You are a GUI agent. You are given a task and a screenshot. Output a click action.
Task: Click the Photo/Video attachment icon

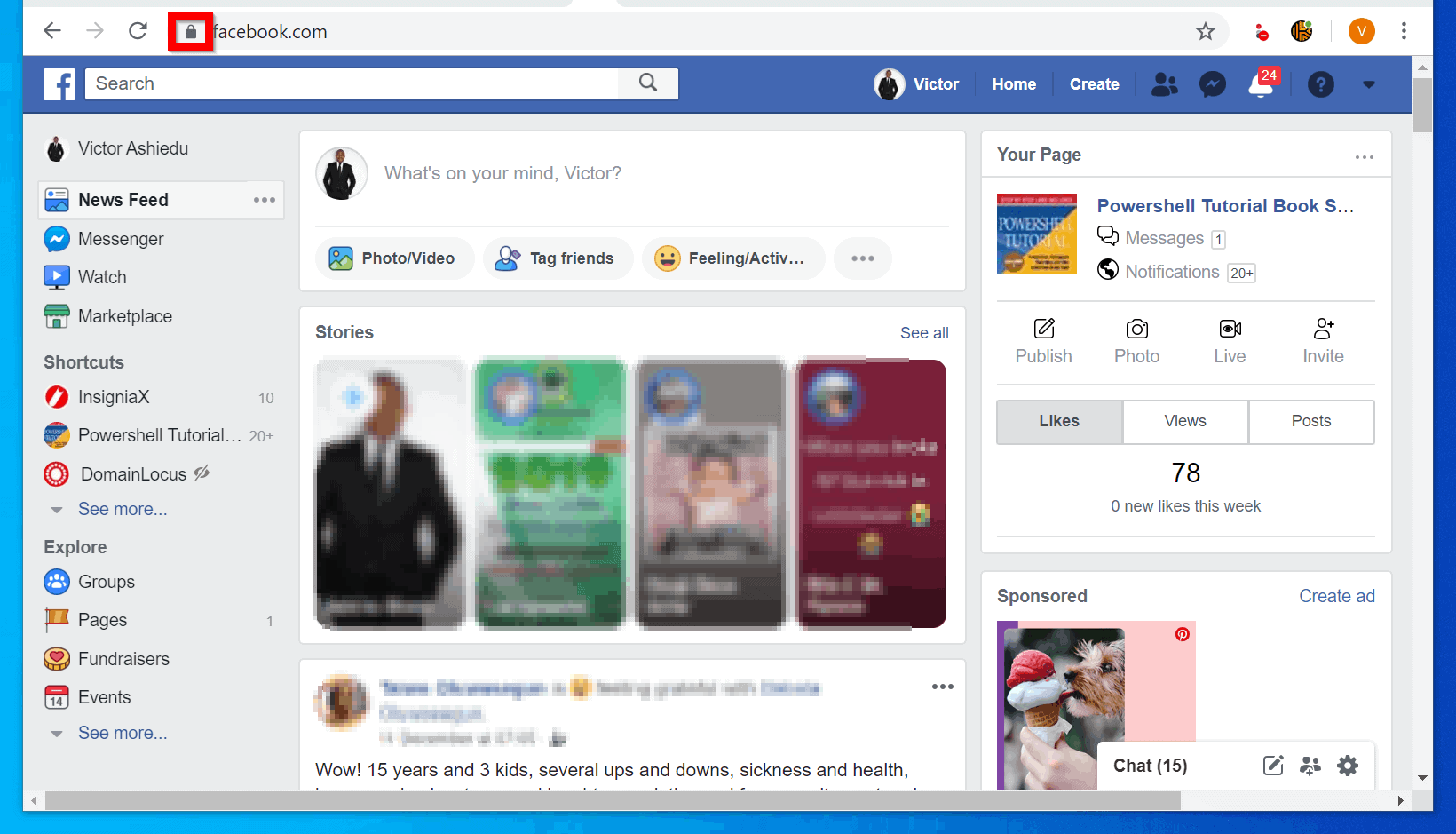click(x=341, y=258)
